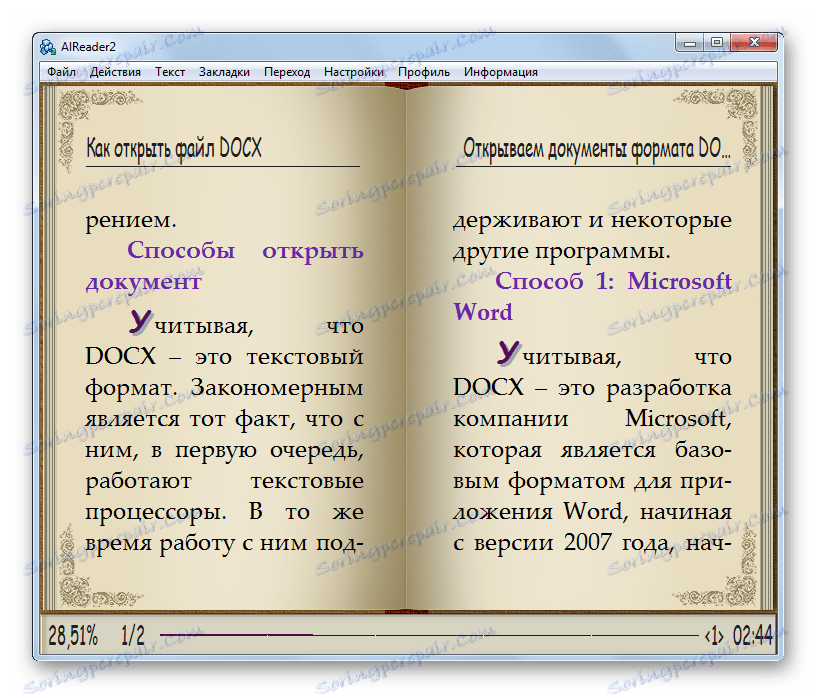This screenshot has width=817, height=694.
Task: Open the Профиль menu
Action: 424,72
